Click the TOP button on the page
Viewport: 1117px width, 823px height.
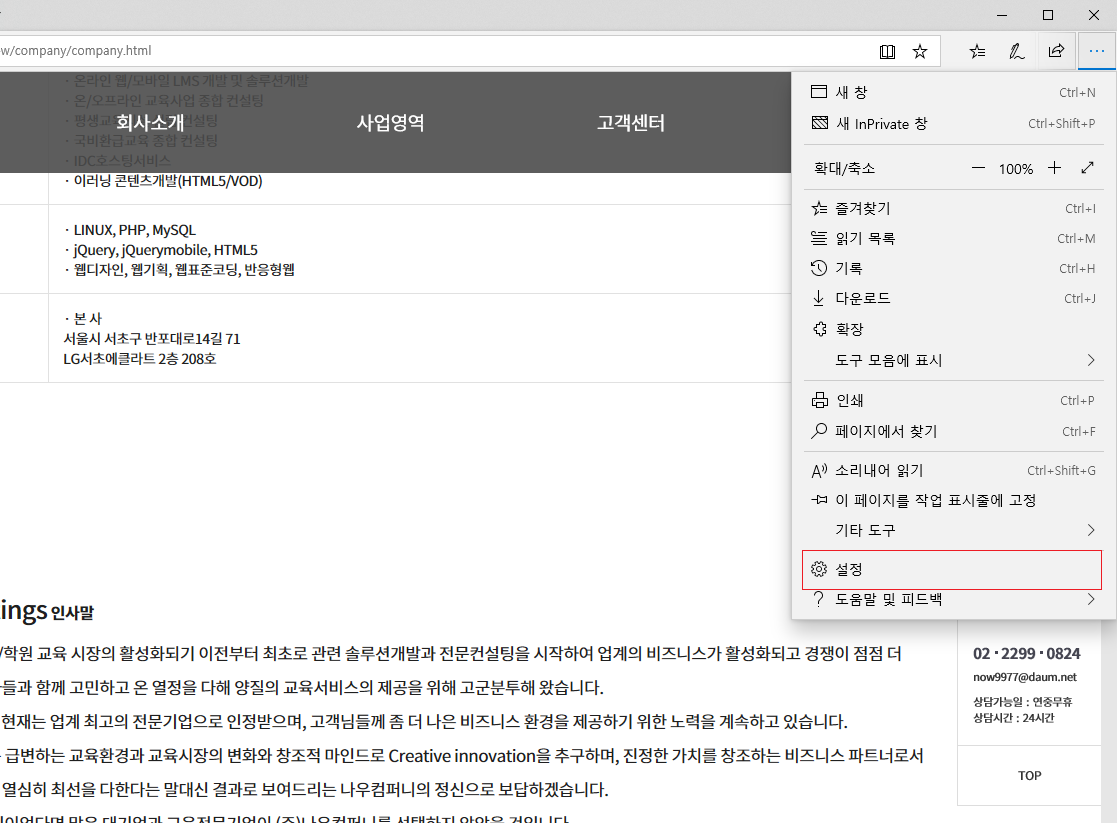pos(1029,775)
